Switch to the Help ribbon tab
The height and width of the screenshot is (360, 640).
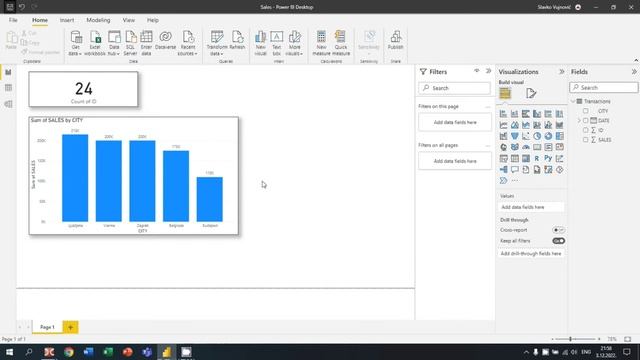coord(153,20)
